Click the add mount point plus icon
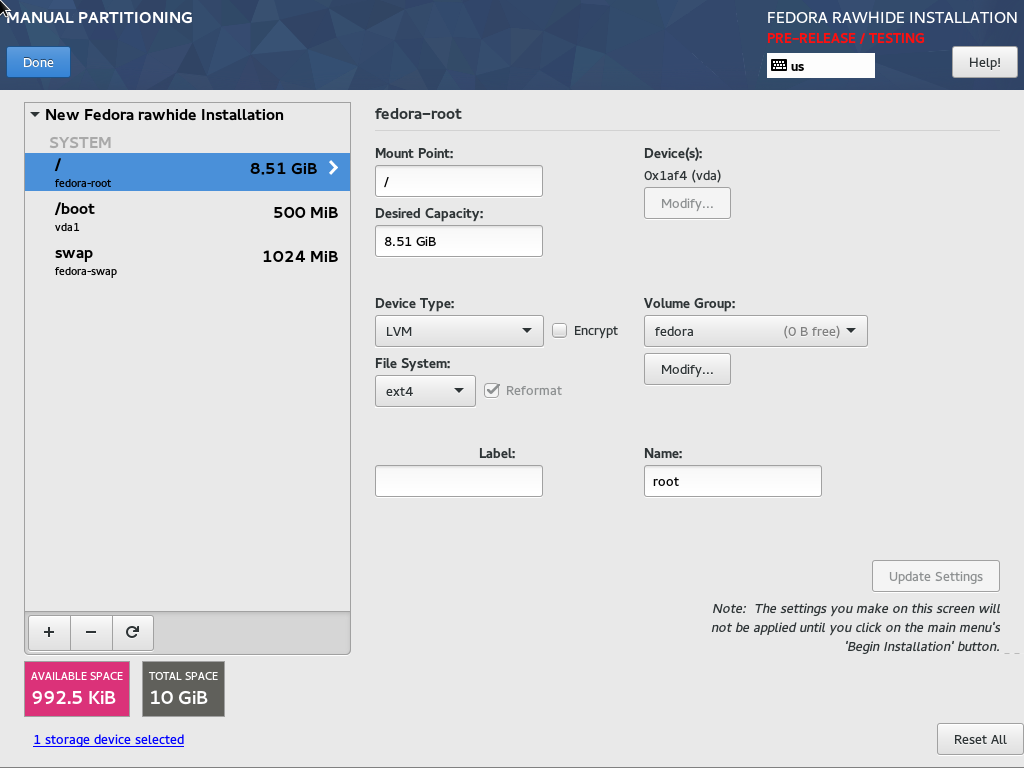This screenshot has height=768, width=1024. point(49,632)
